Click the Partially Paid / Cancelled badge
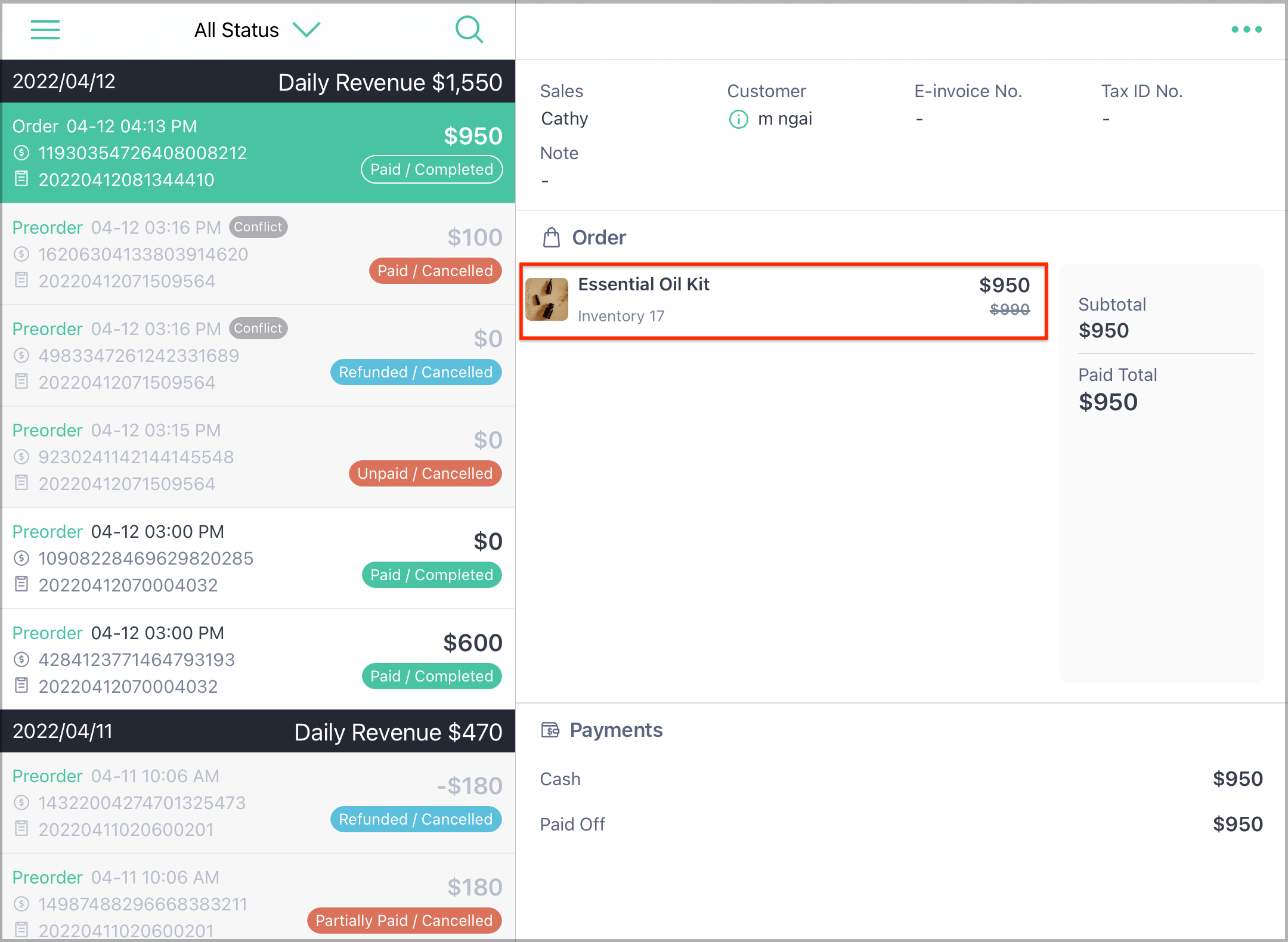 point(404,921)
